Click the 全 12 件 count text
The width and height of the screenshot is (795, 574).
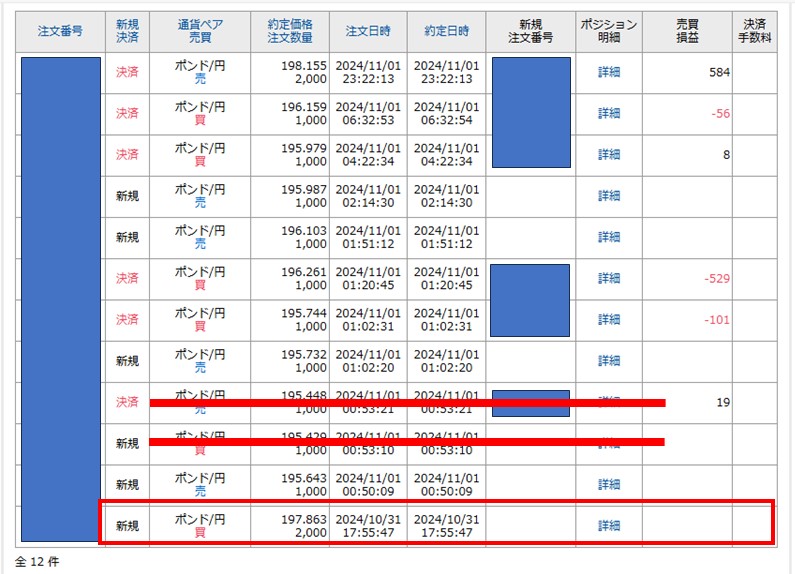(37, 562)
